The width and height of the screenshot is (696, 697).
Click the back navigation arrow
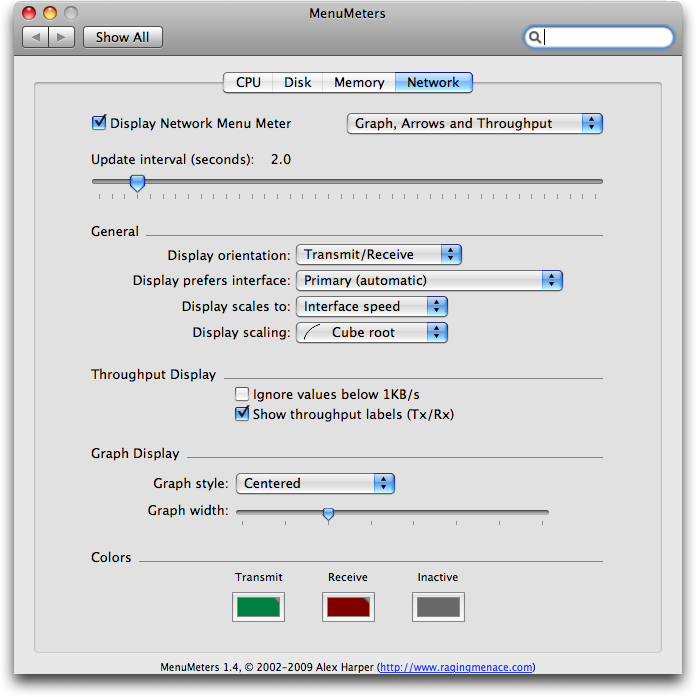point(35,37)
